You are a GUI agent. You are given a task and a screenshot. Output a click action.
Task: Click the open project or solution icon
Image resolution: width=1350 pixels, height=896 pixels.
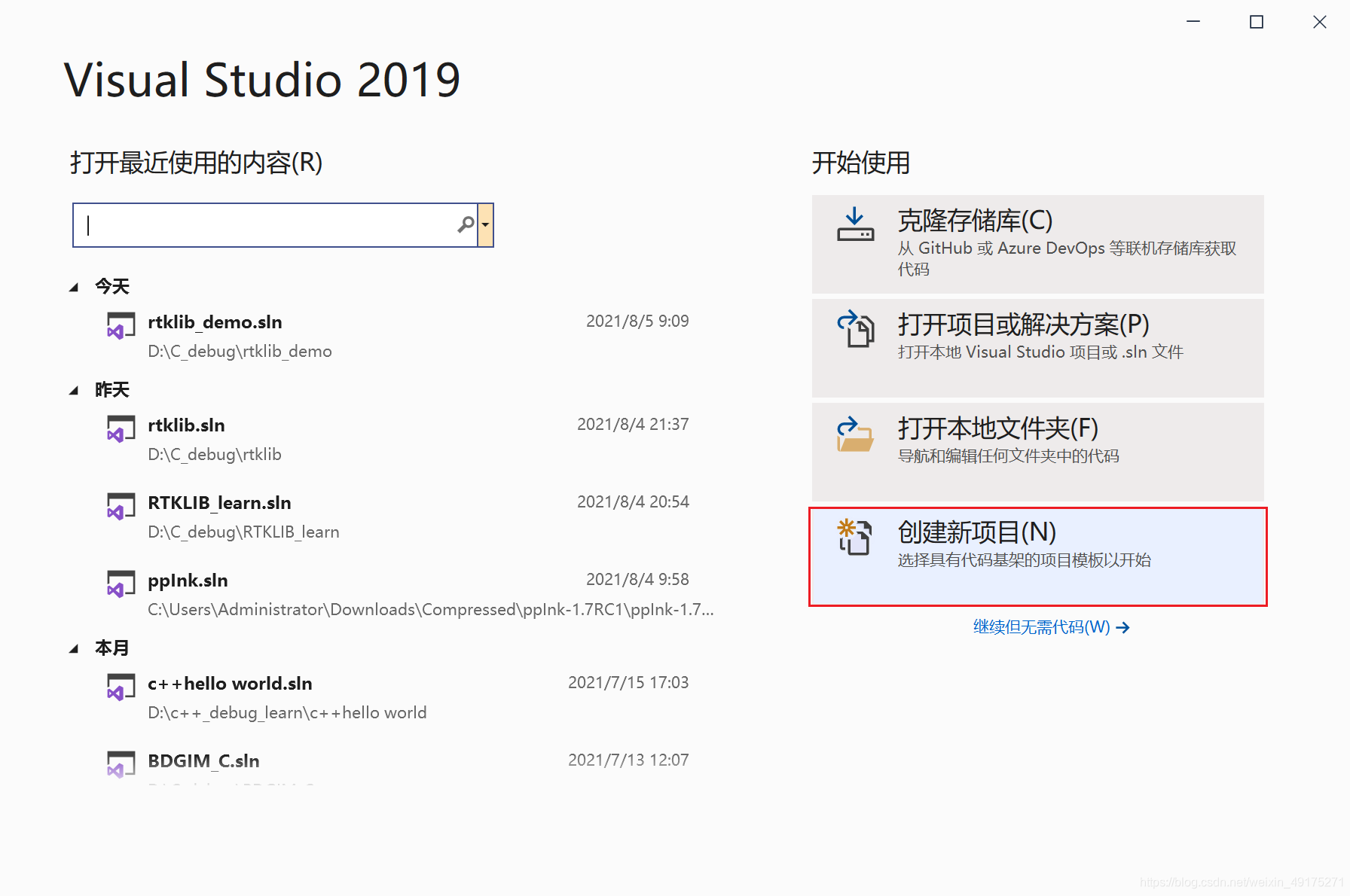point(856,328)
